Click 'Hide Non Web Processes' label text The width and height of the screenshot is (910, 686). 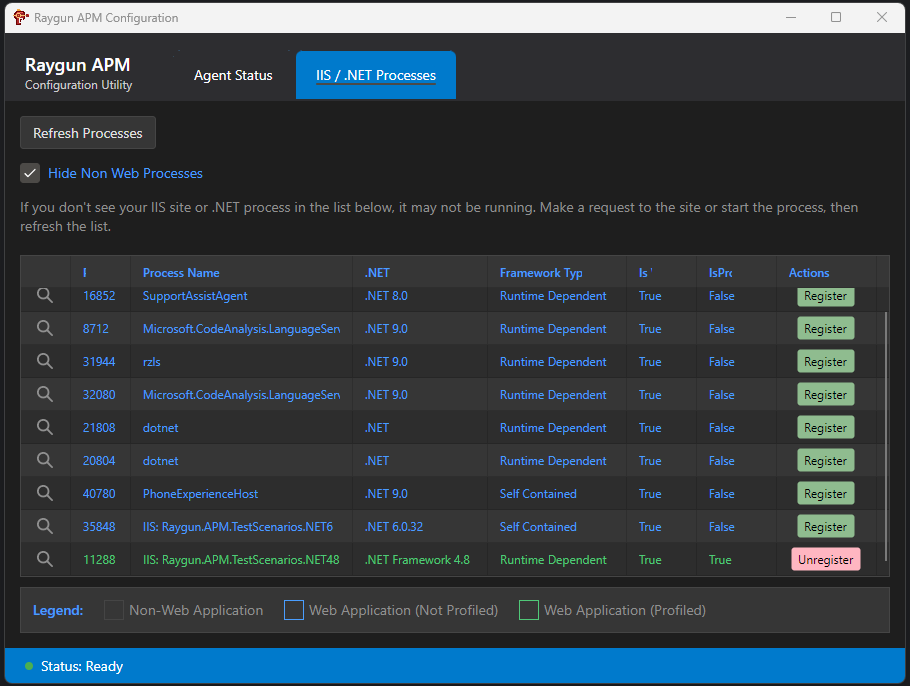pos(125,173)
